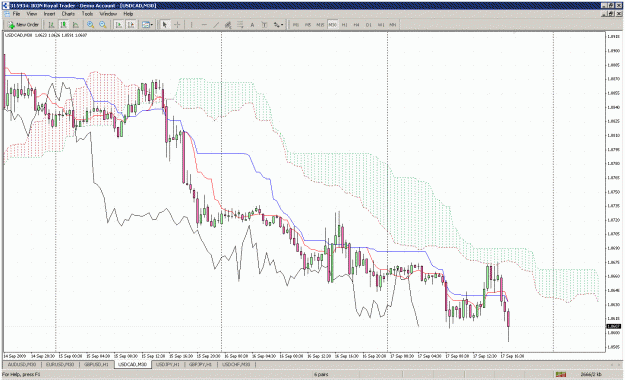
Task: Select the equidistant channel tool
Action: point(228,25)
